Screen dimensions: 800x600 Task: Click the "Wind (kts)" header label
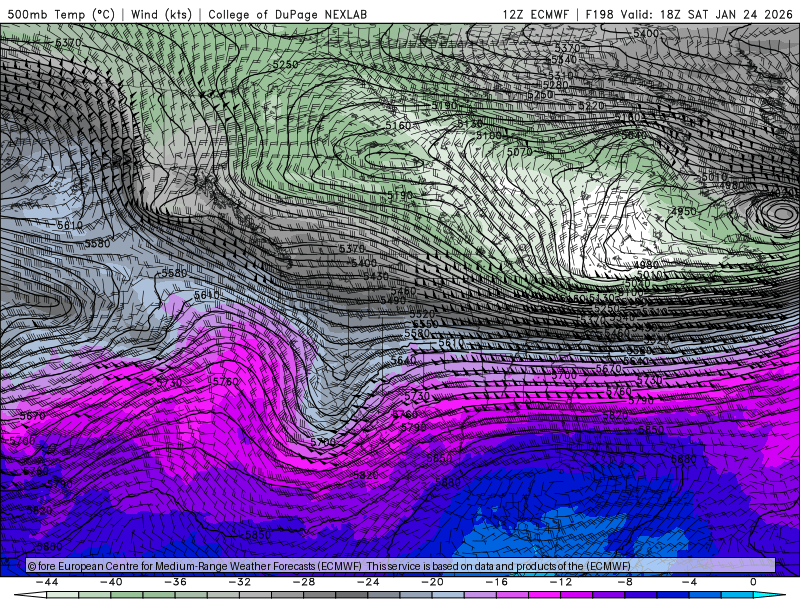(x=161, y=14)
